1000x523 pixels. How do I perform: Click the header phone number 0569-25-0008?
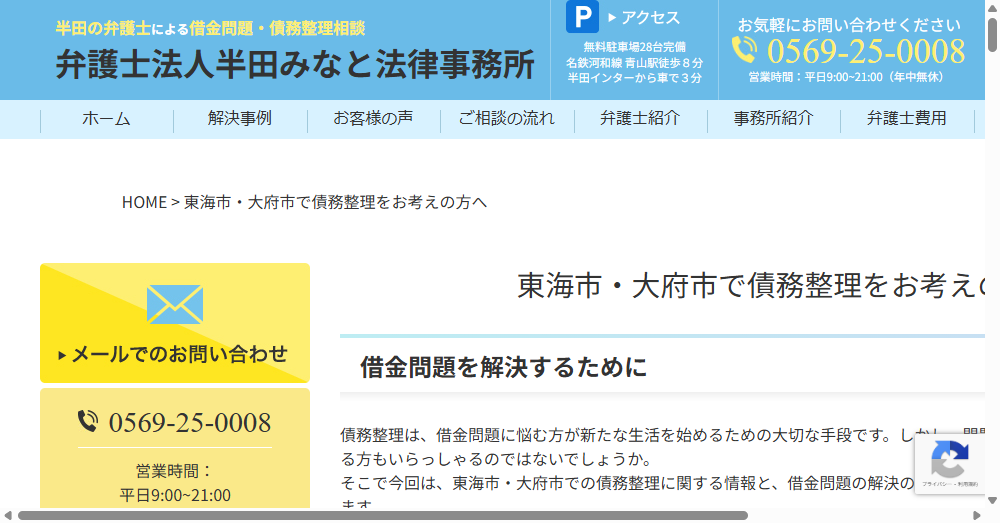[x=866, y=51]
